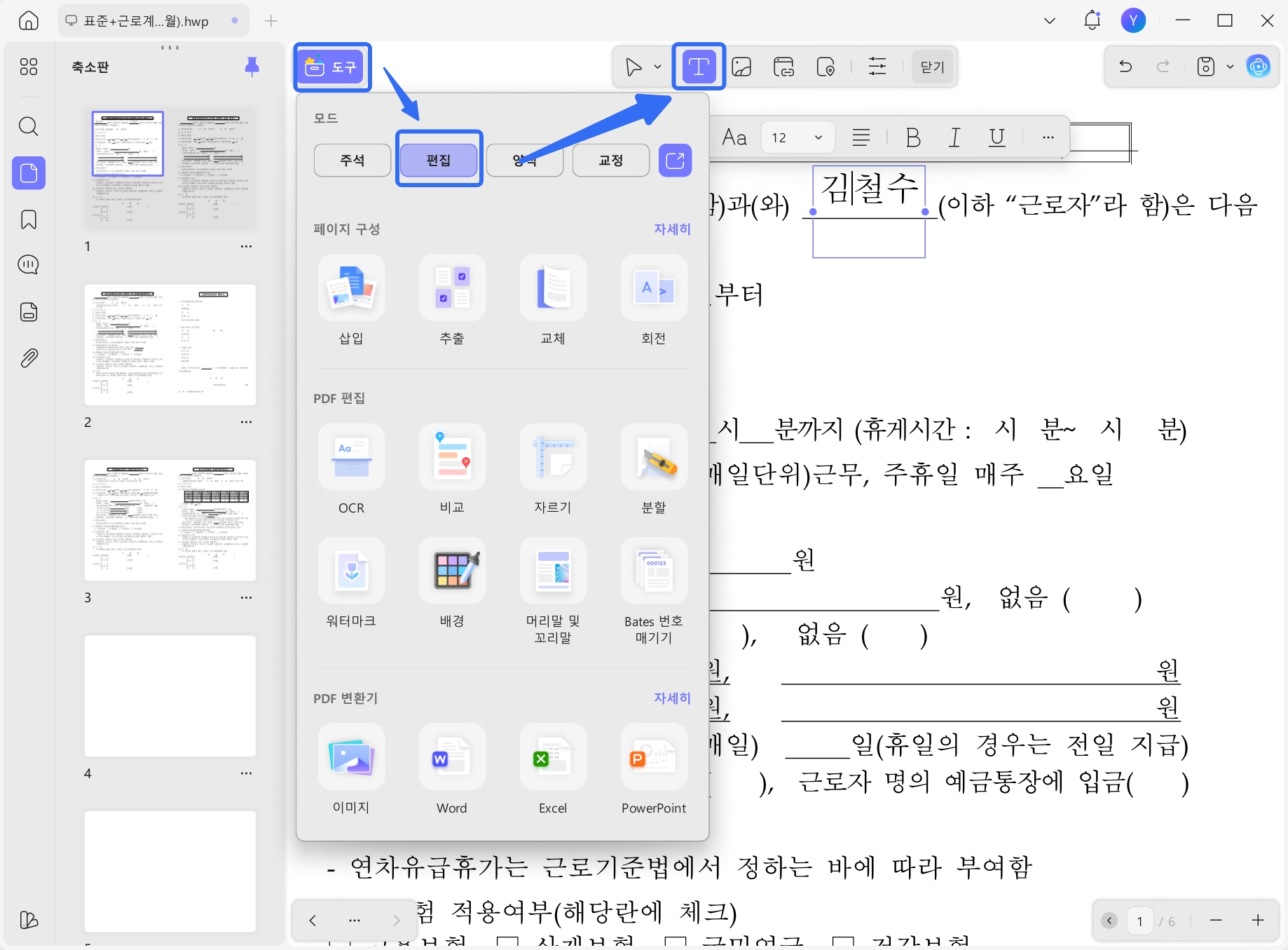This screenshot has height=950, width=1288.
Task: Open the thumbnails grid icon in sidebar
Action: (x=29, y=67)
